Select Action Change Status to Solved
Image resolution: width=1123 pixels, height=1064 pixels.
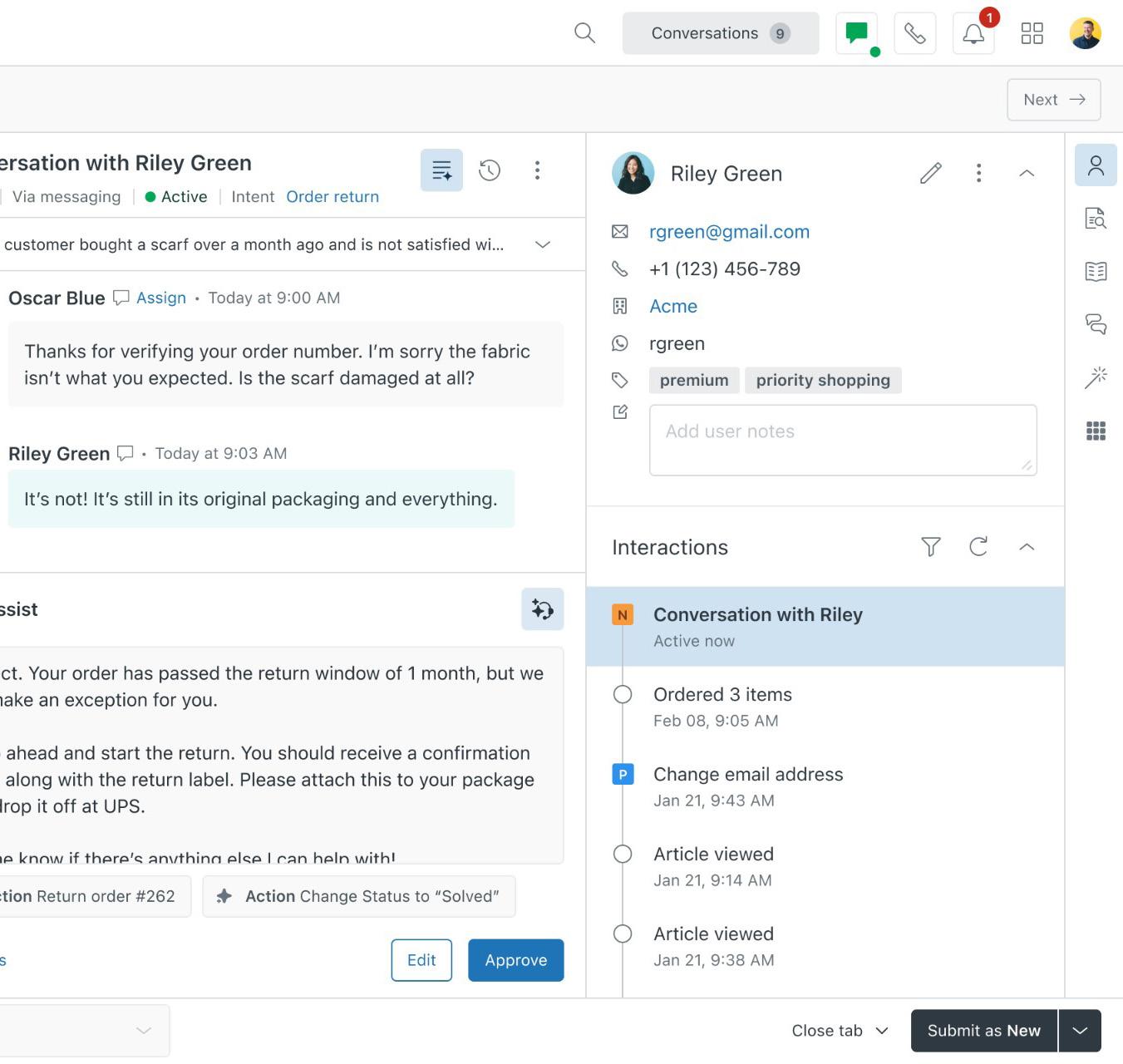tap(359, 896)
